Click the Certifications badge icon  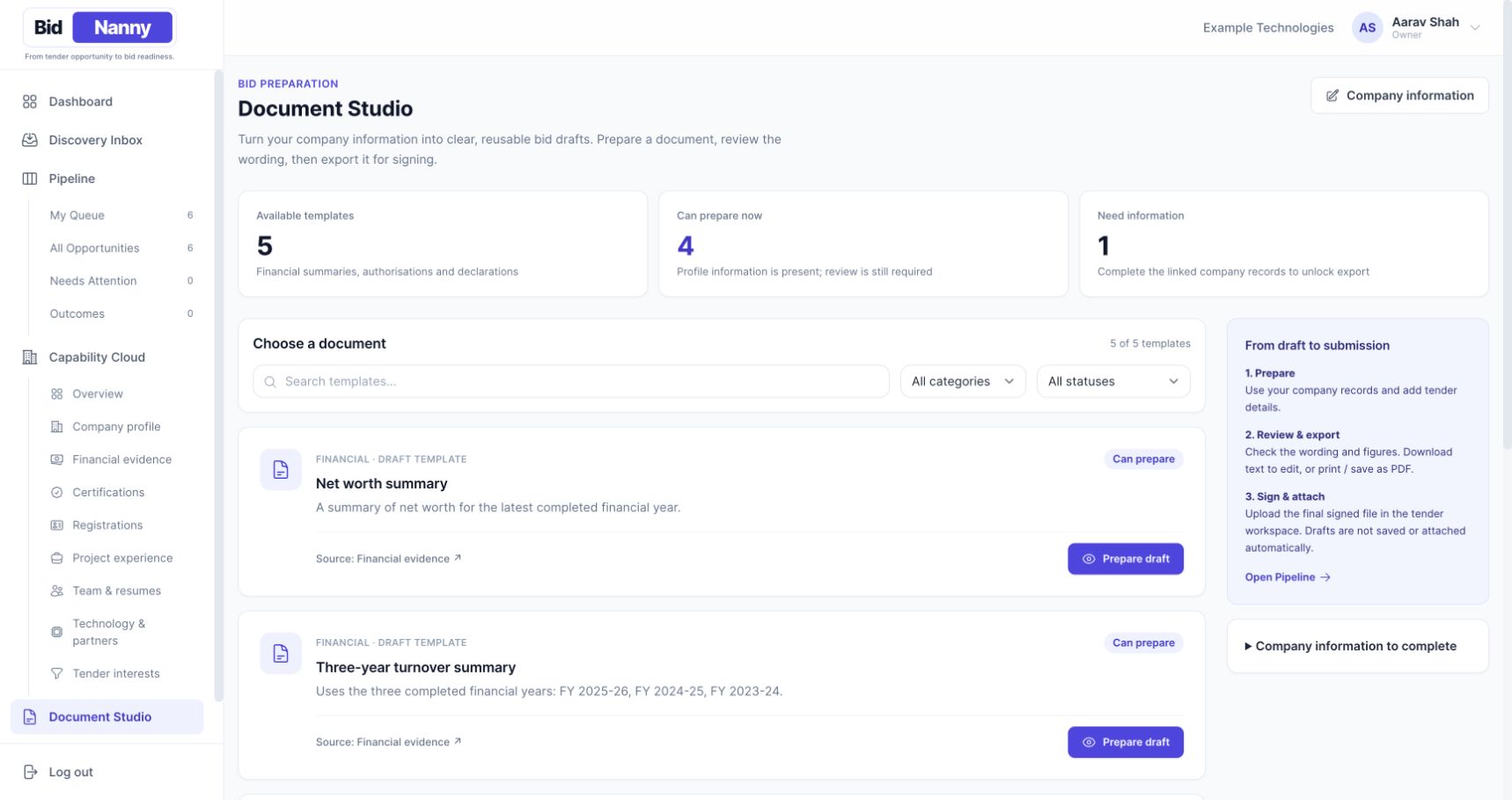click(x=57, y=492)
